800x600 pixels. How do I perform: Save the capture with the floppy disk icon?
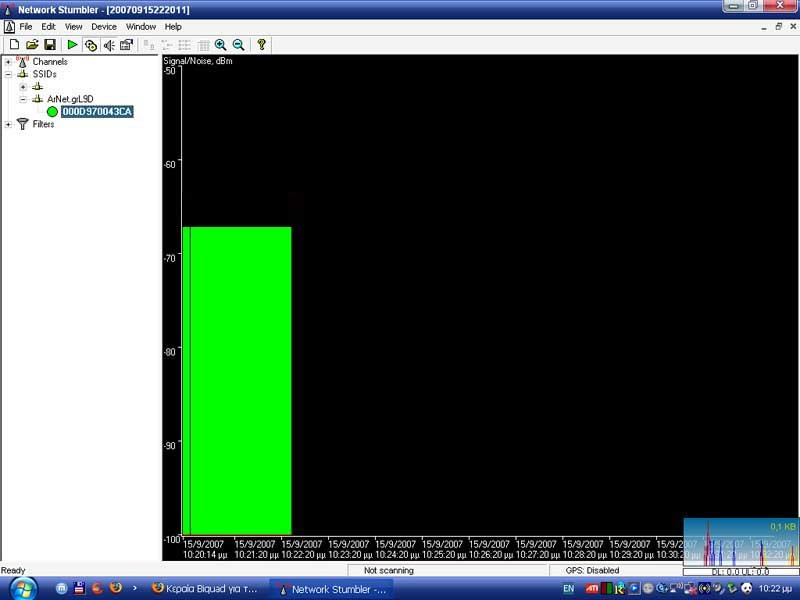pyautogui.click(x=49, y=45)
